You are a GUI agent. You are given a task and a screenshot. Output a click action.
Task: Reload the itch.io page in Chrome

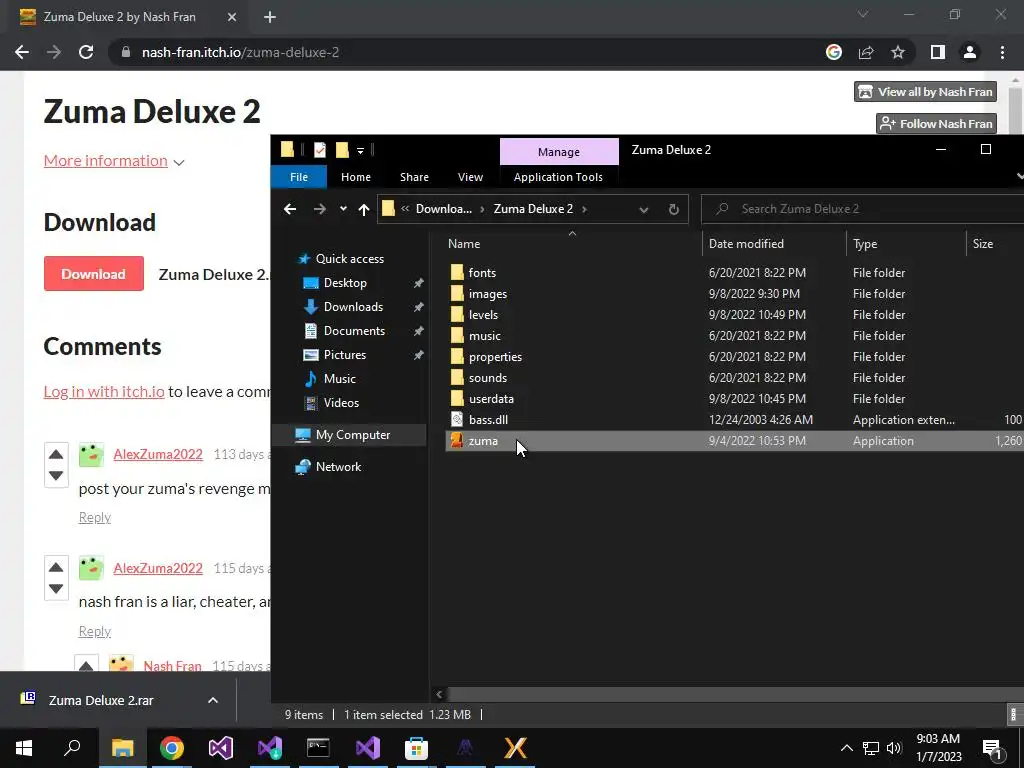pyautogui.click(x=86, y=52)
